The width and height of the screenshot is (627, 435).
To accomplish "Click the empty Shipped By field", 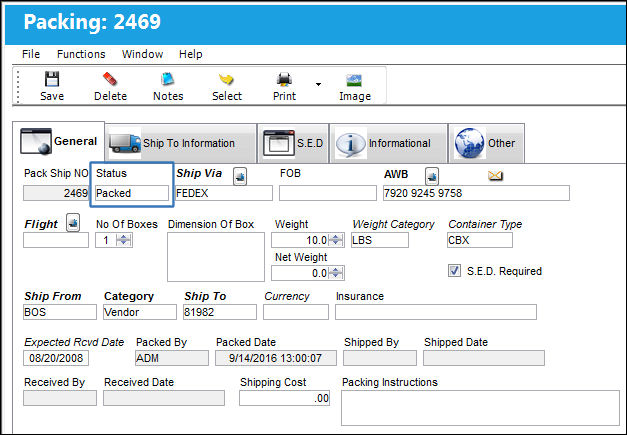I will [380, 358].
